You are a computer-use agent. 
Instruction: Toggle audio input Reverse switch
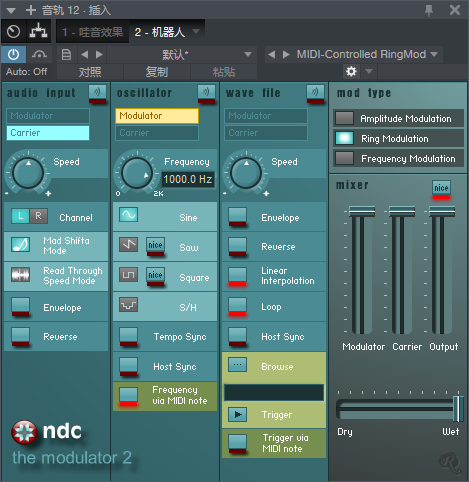20,337
